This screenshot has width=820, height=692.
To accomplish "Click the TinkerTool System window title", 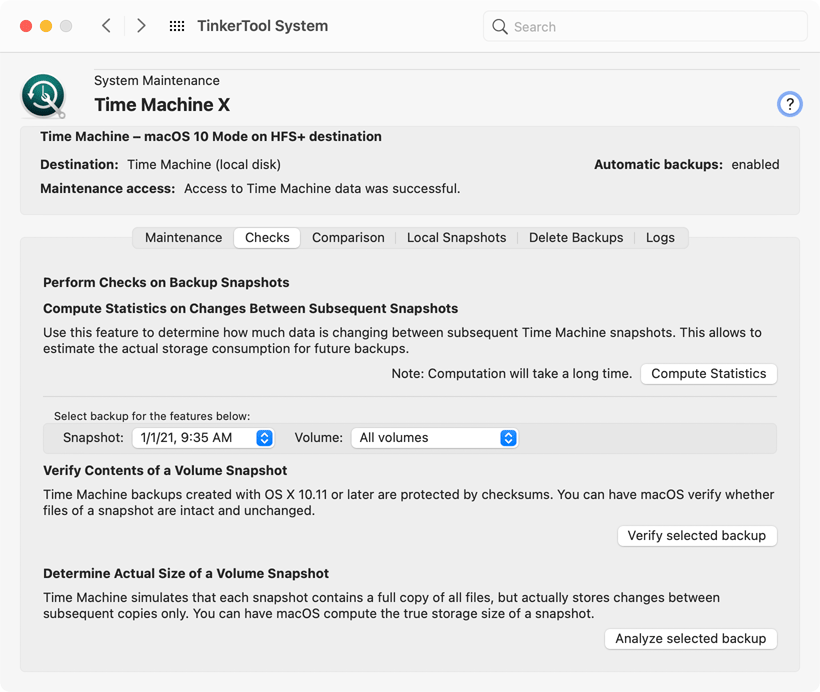I will click(x=263, y=26).
